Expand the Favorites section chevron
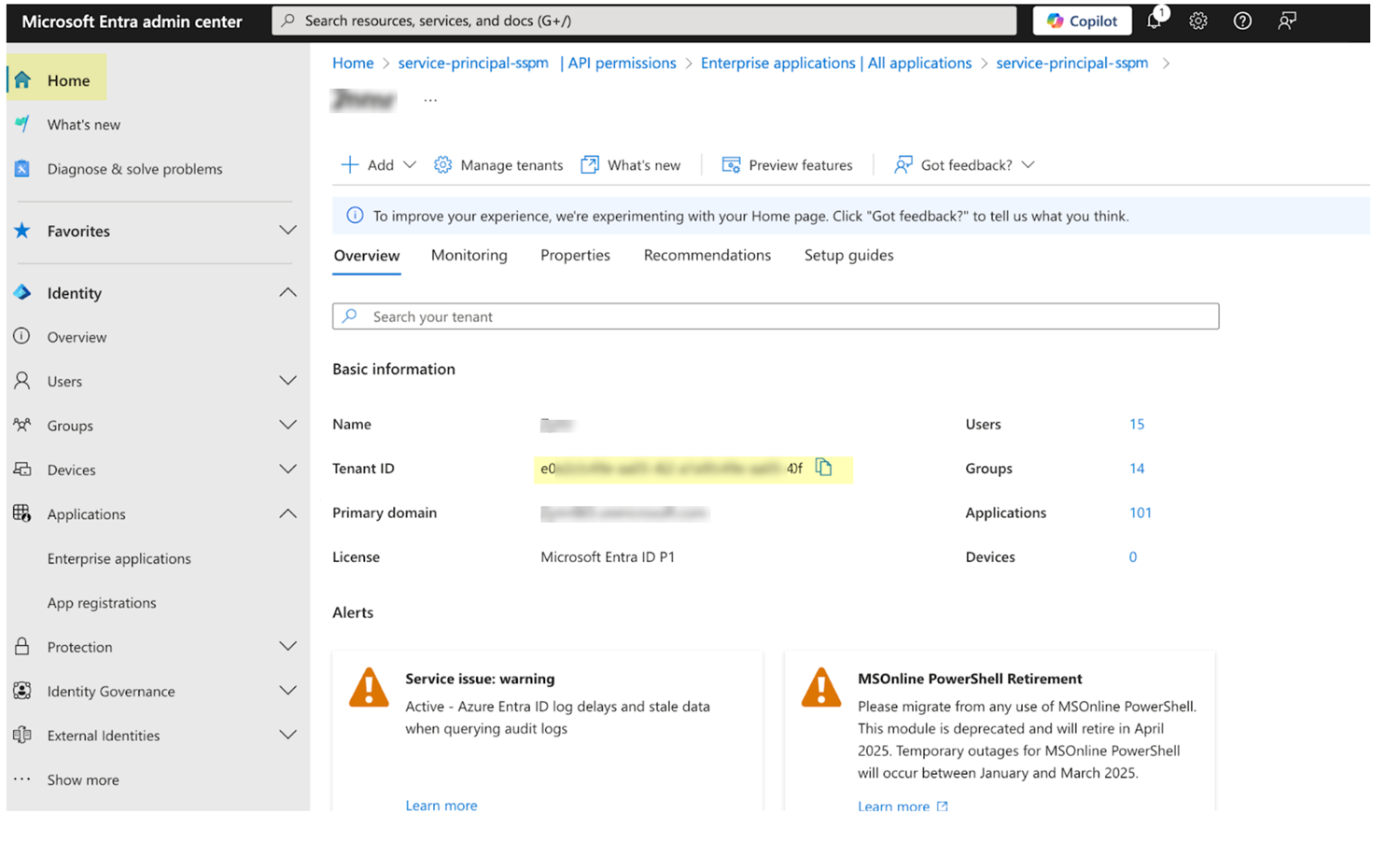 pyautogui.click(x=287, y=231)
